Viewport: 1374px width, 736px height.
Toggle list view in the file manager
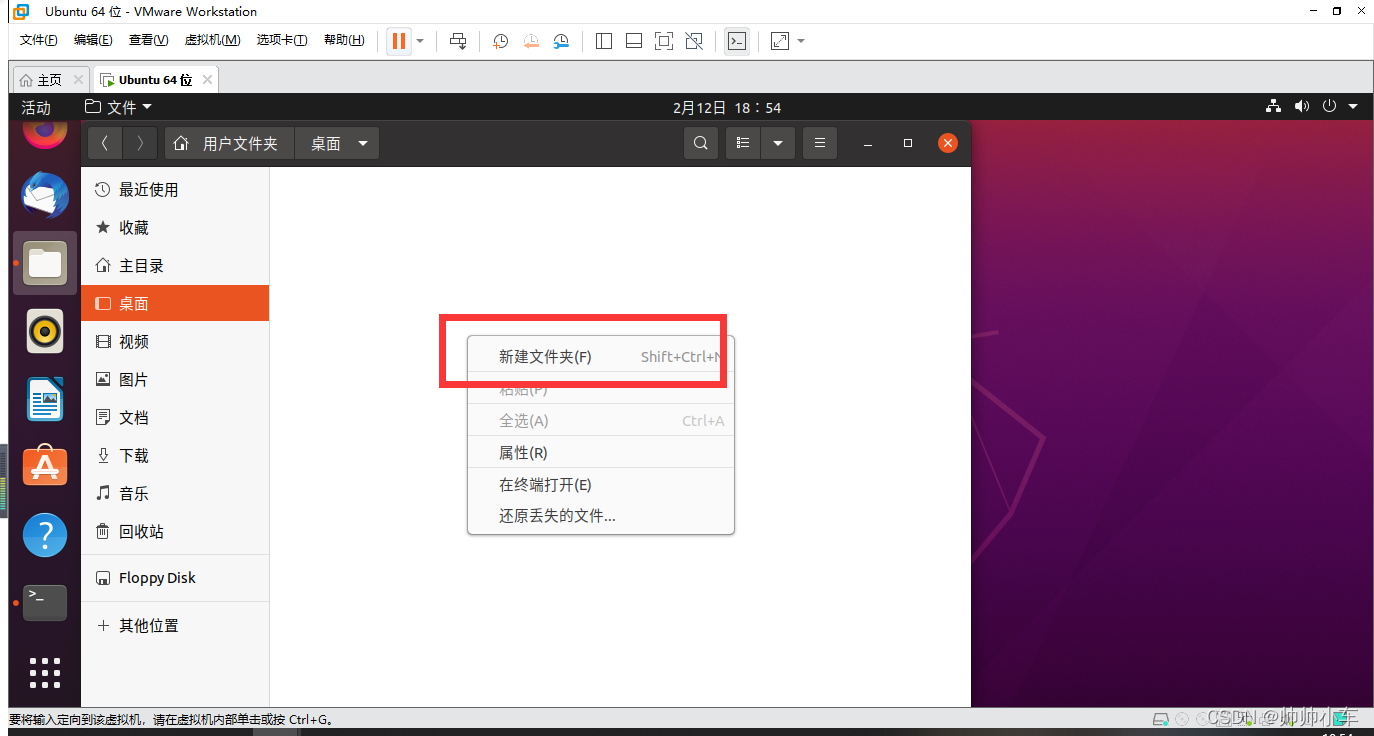(x=743, y=143)
